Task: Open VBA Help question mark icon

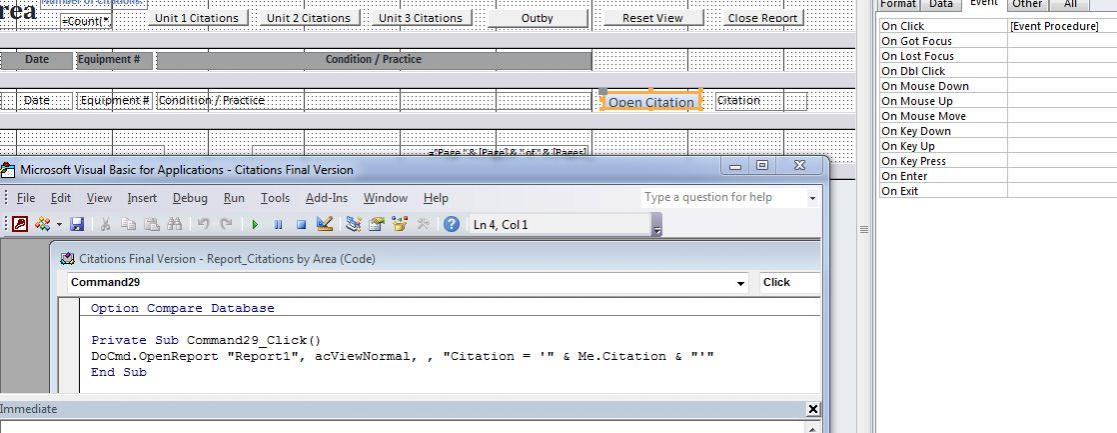Action: point(451,224)
